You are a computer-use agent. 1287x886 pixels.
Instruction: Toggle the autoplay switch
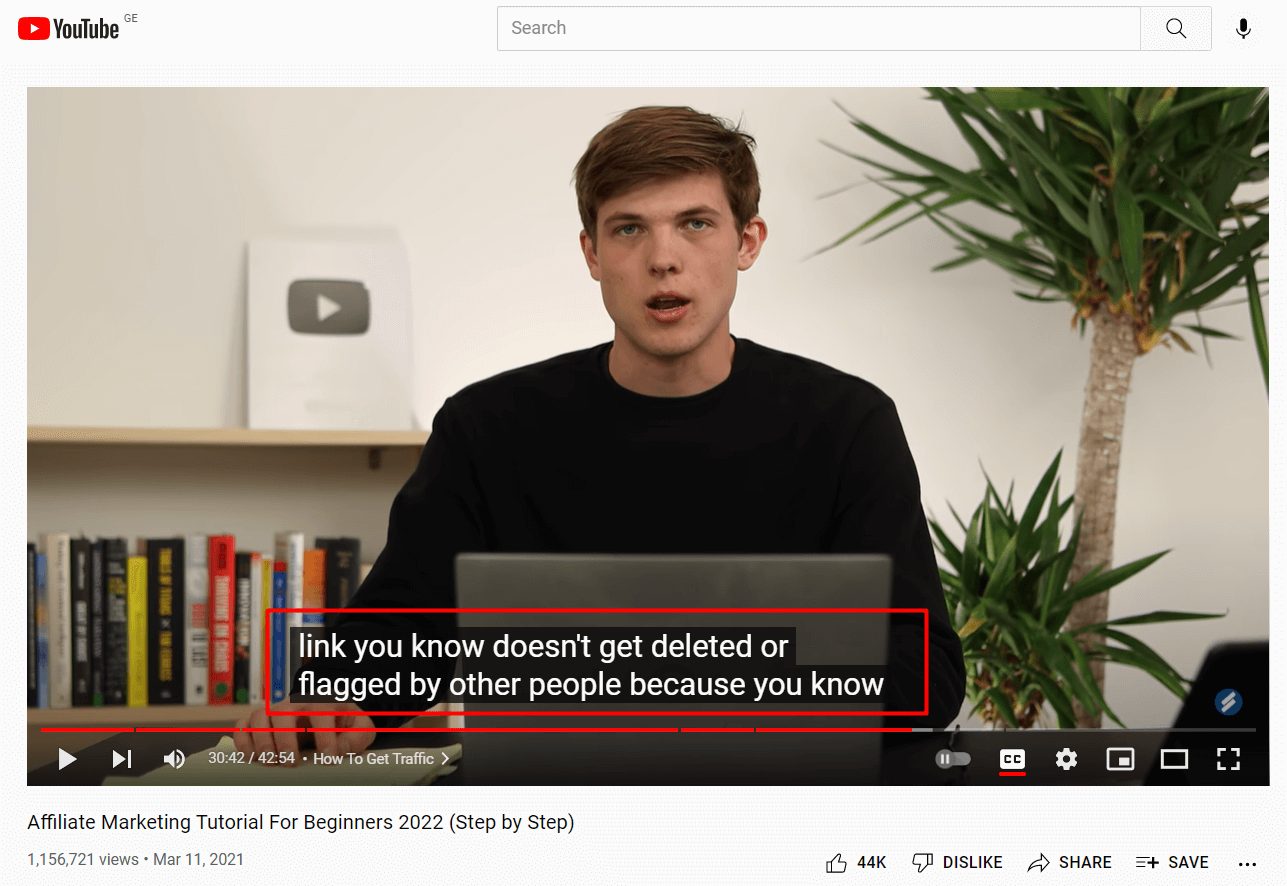(953, 759)
